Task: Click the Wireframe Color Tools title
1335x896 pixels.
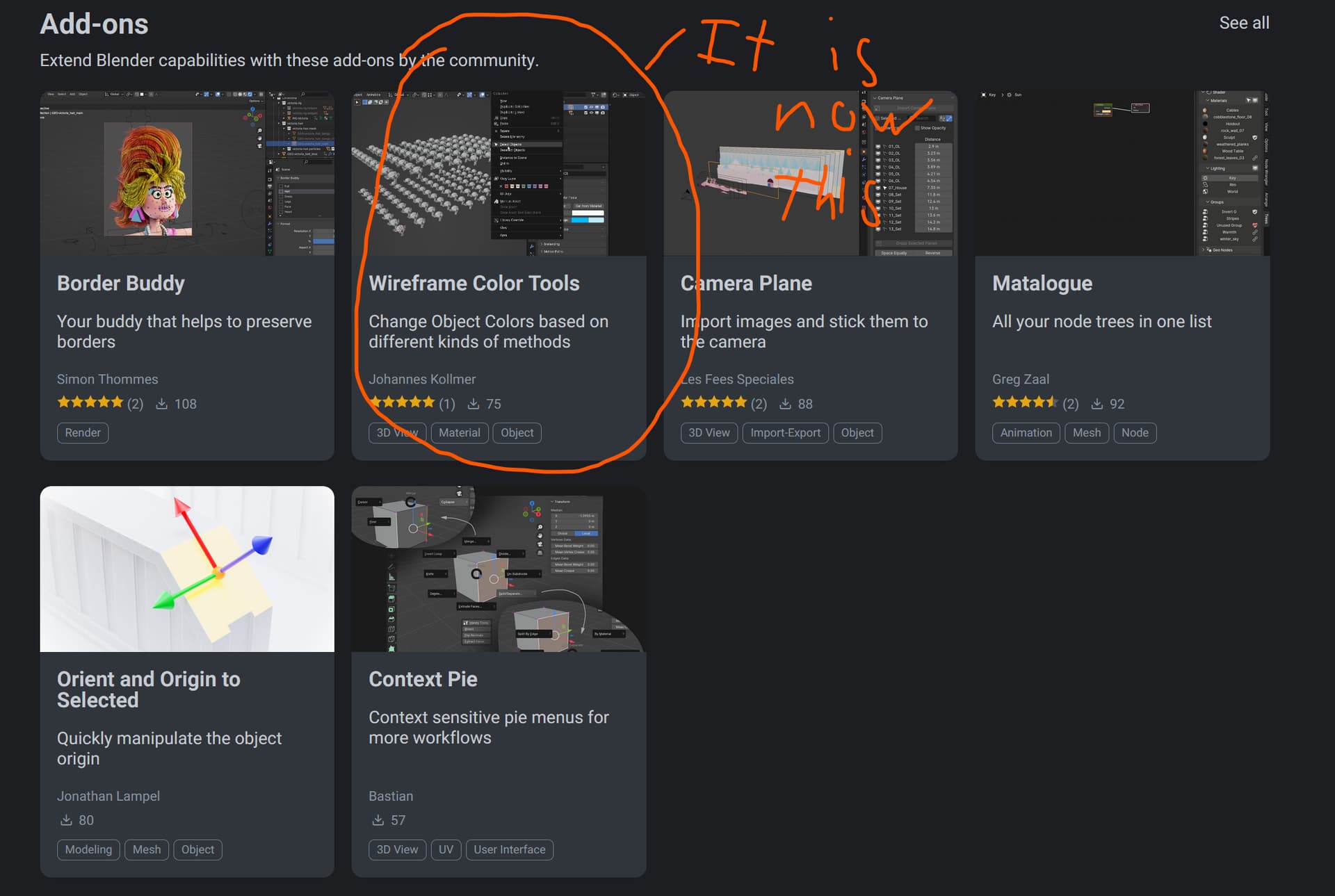Action: tap(474, 283)
